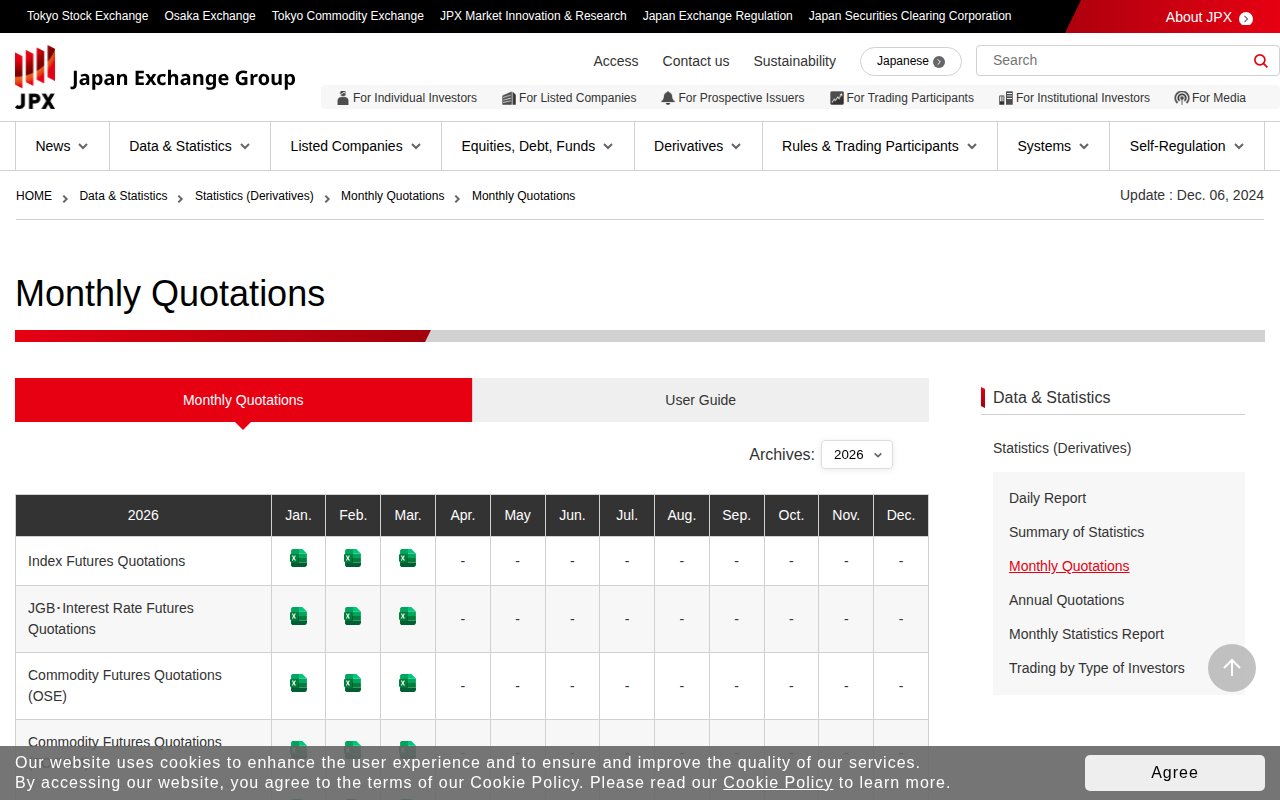Switch to the User Guide tab

click(x=700, y=400)
